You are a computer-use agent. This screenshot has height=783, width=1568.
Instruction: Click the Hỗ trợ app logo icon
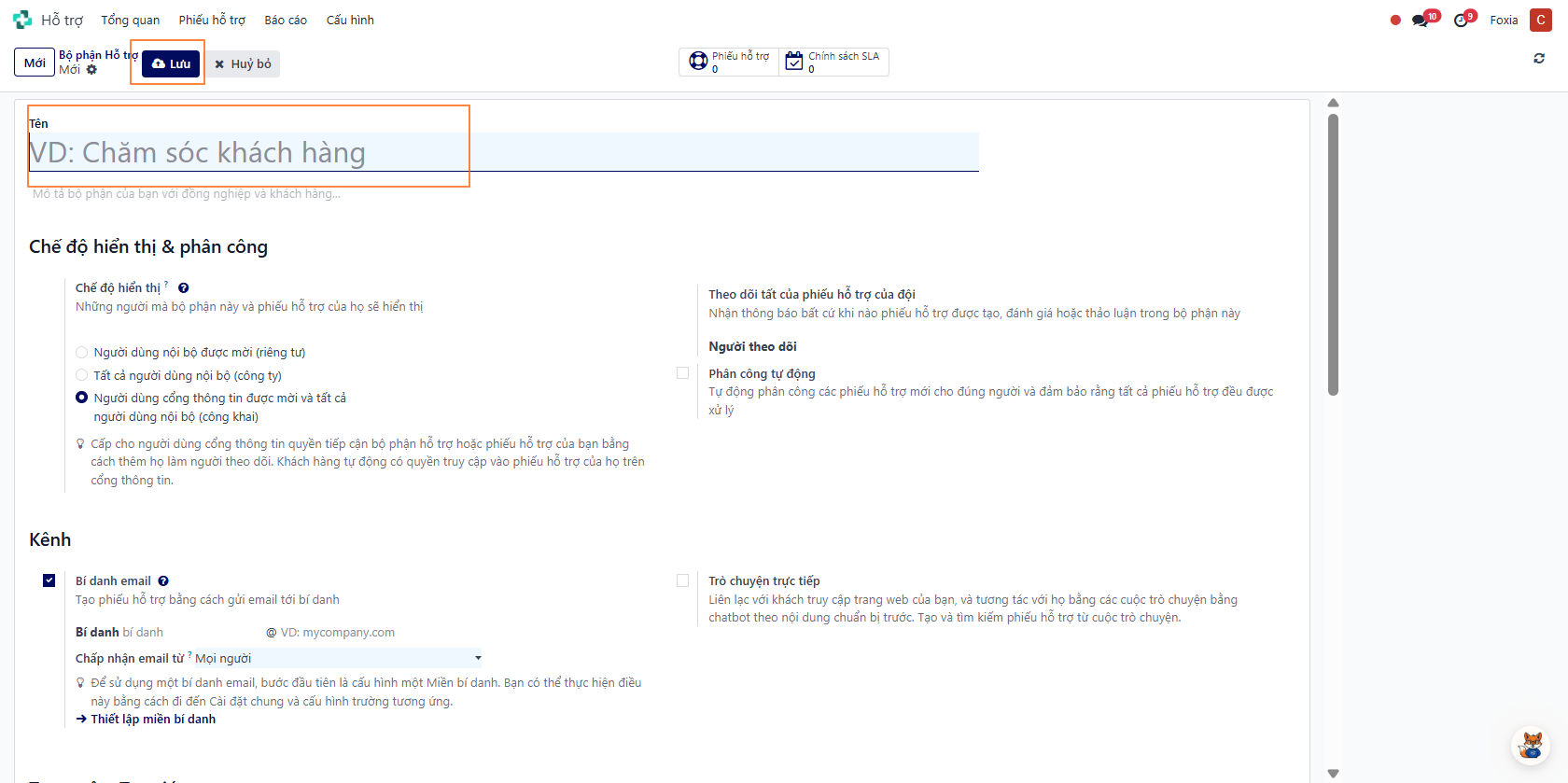tap(22, 20)
